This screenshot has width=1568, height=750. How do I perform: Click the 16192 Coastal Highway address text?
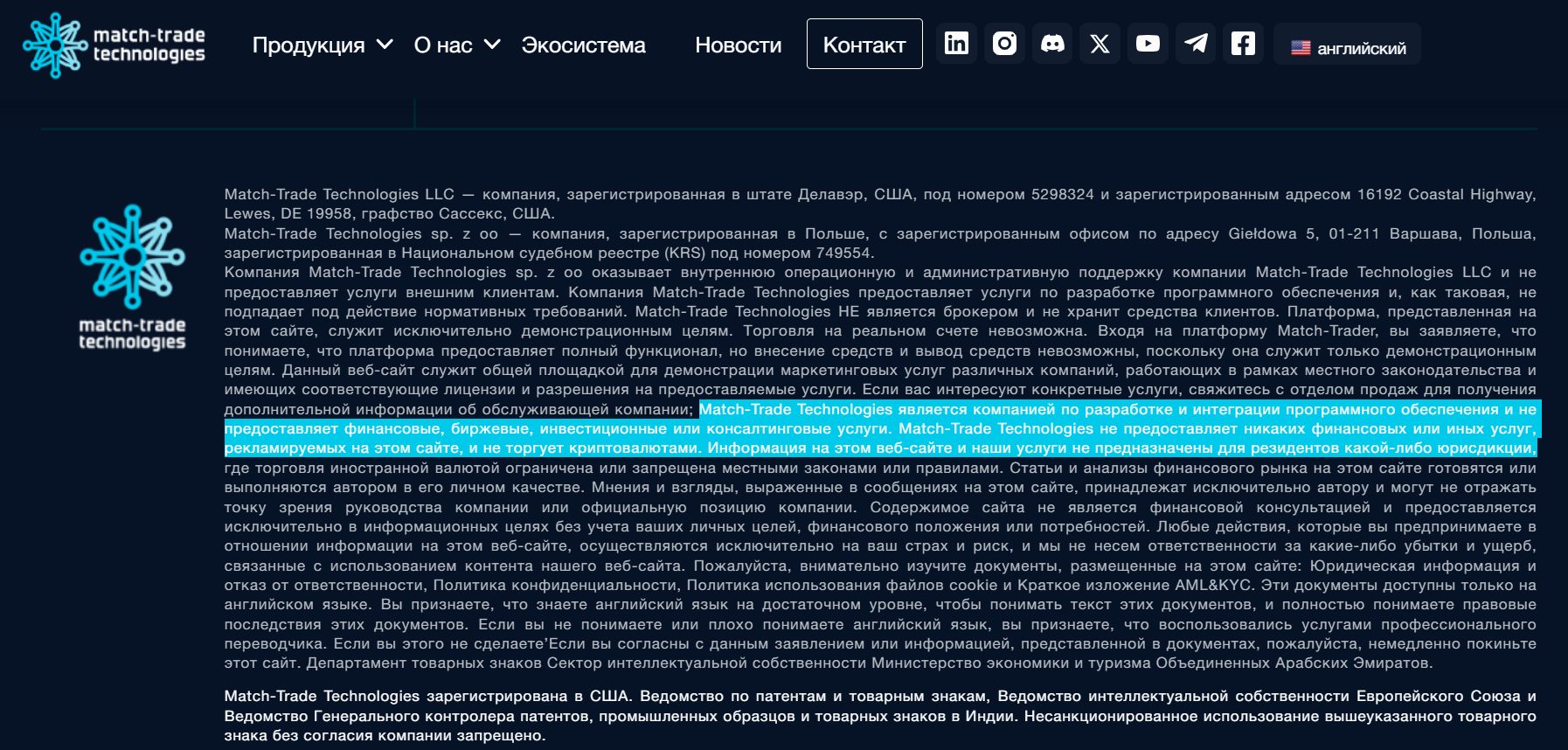point(1446,194)
